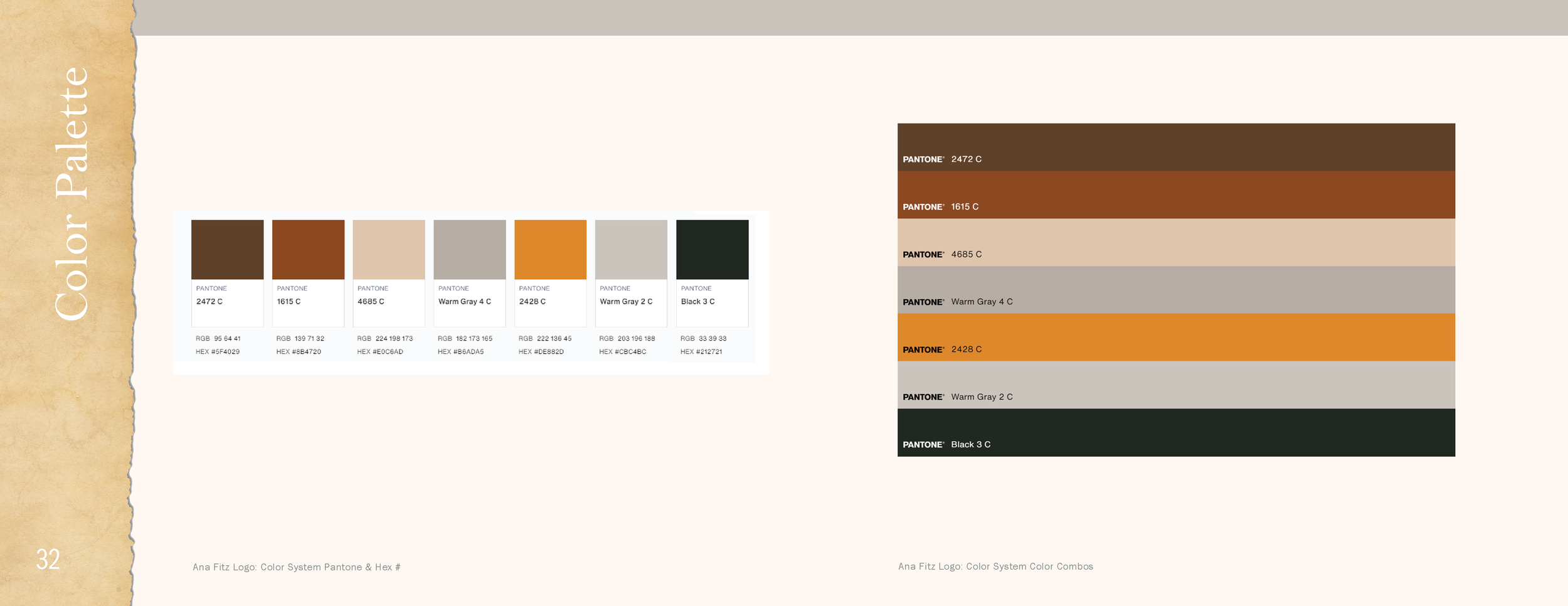1568x606 pixels.
Task: Pick the Pantone 4685 C beige swatch card
Action: [x=389, y=273]
